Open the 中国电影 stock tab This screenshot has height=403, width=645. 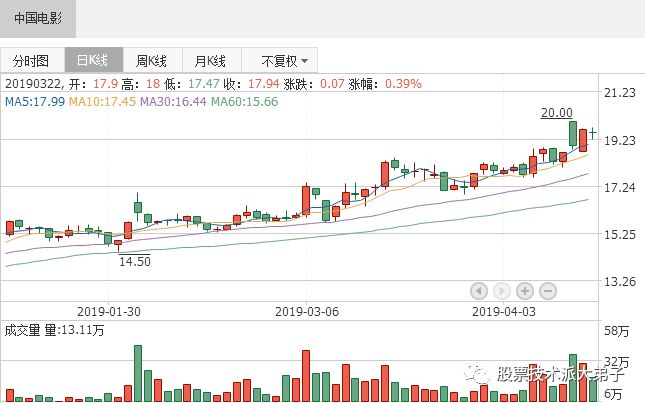point(37,19)
